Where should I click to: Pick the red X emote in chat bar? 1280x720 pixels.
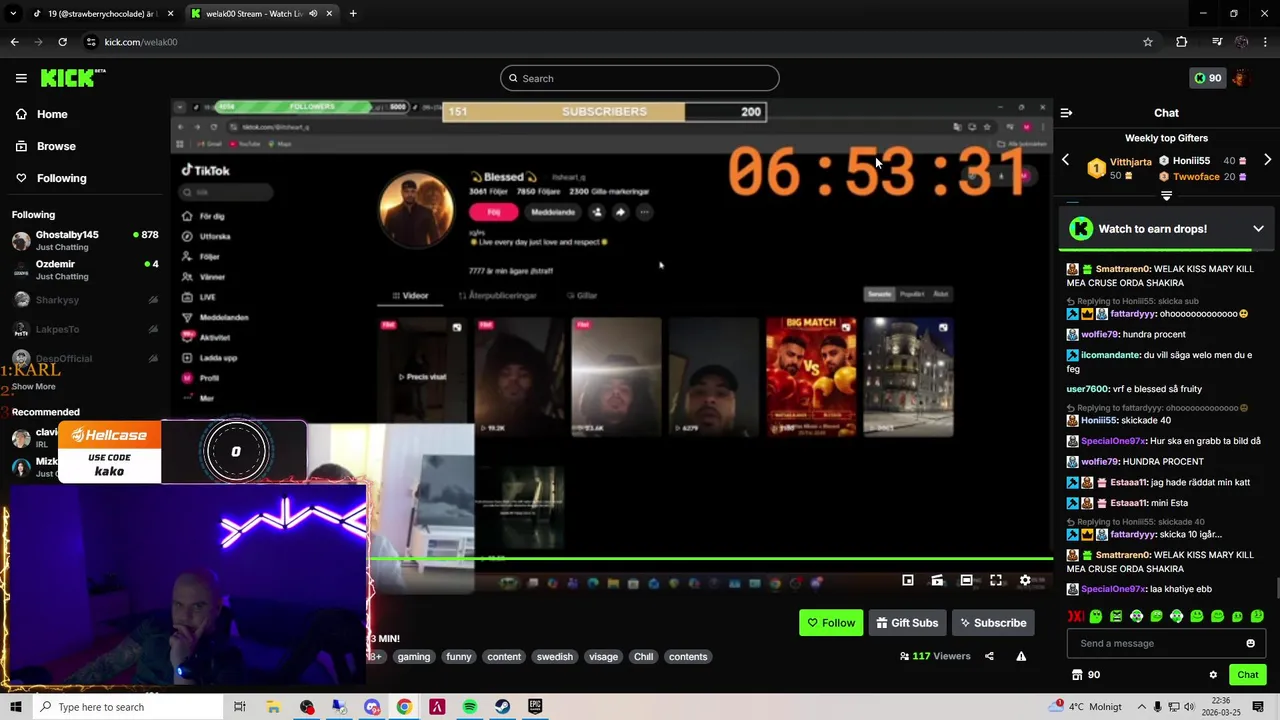click(1076, 616)
